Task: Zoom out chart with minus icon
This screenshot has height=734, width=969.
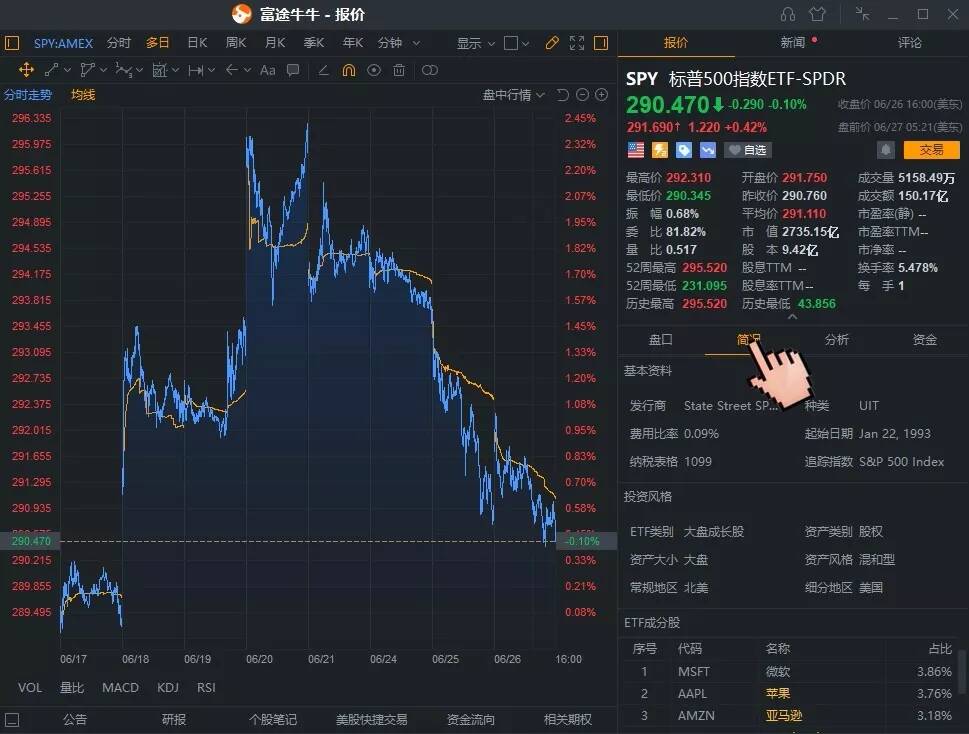Action: pos(582,95)
